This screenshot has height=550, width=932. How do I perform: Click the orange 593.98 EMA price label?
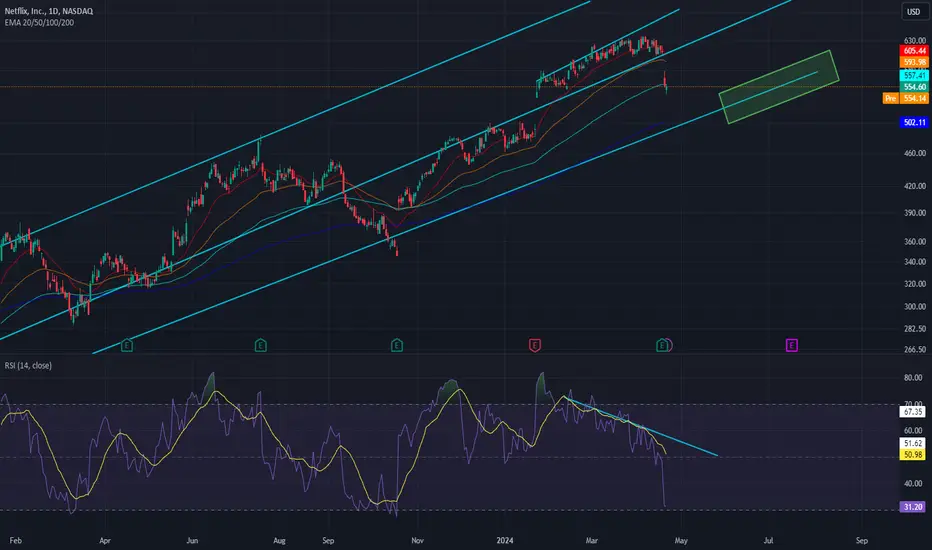[x=914, y=62]
